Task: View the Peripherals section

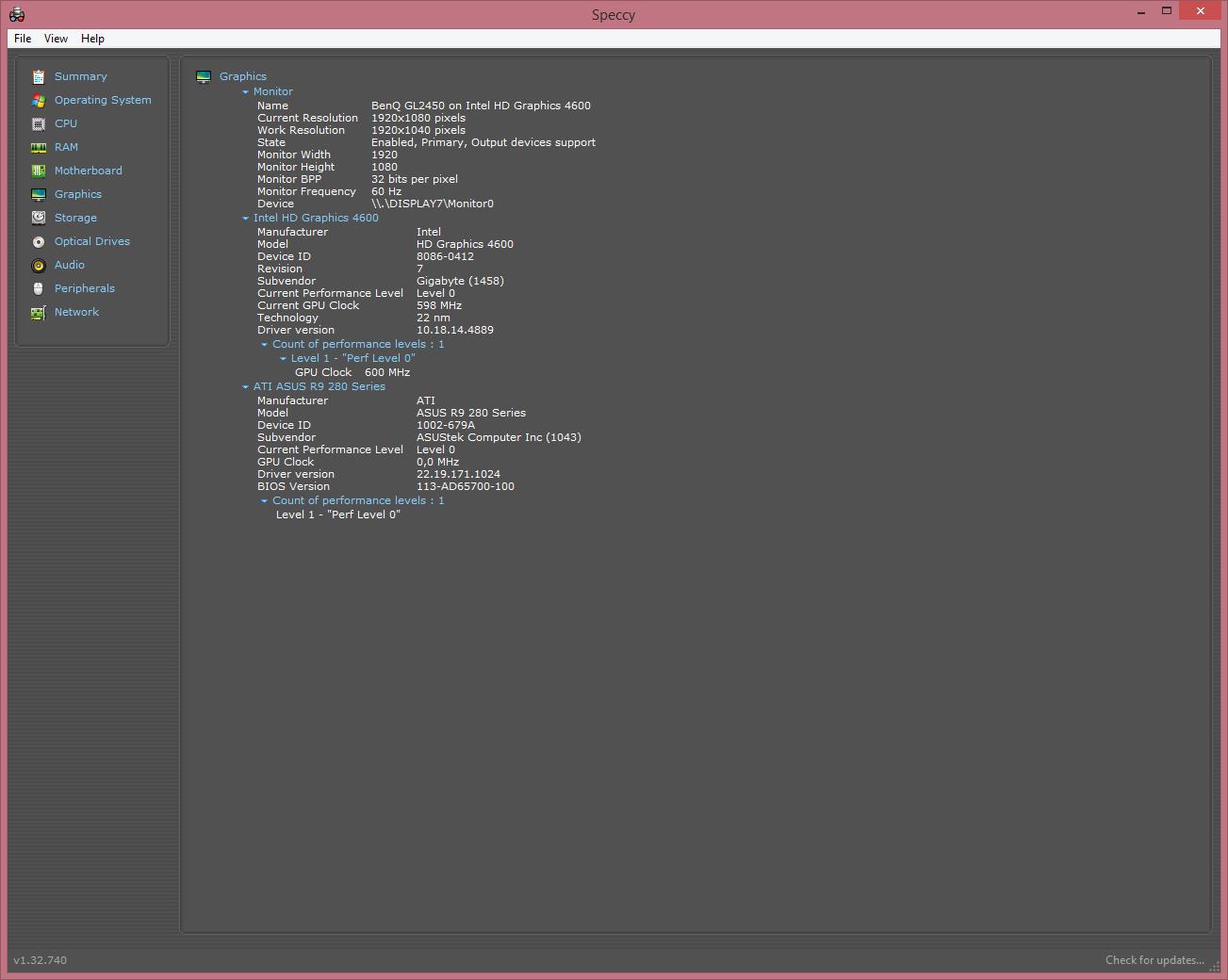Action: click(x=84, y=288)
